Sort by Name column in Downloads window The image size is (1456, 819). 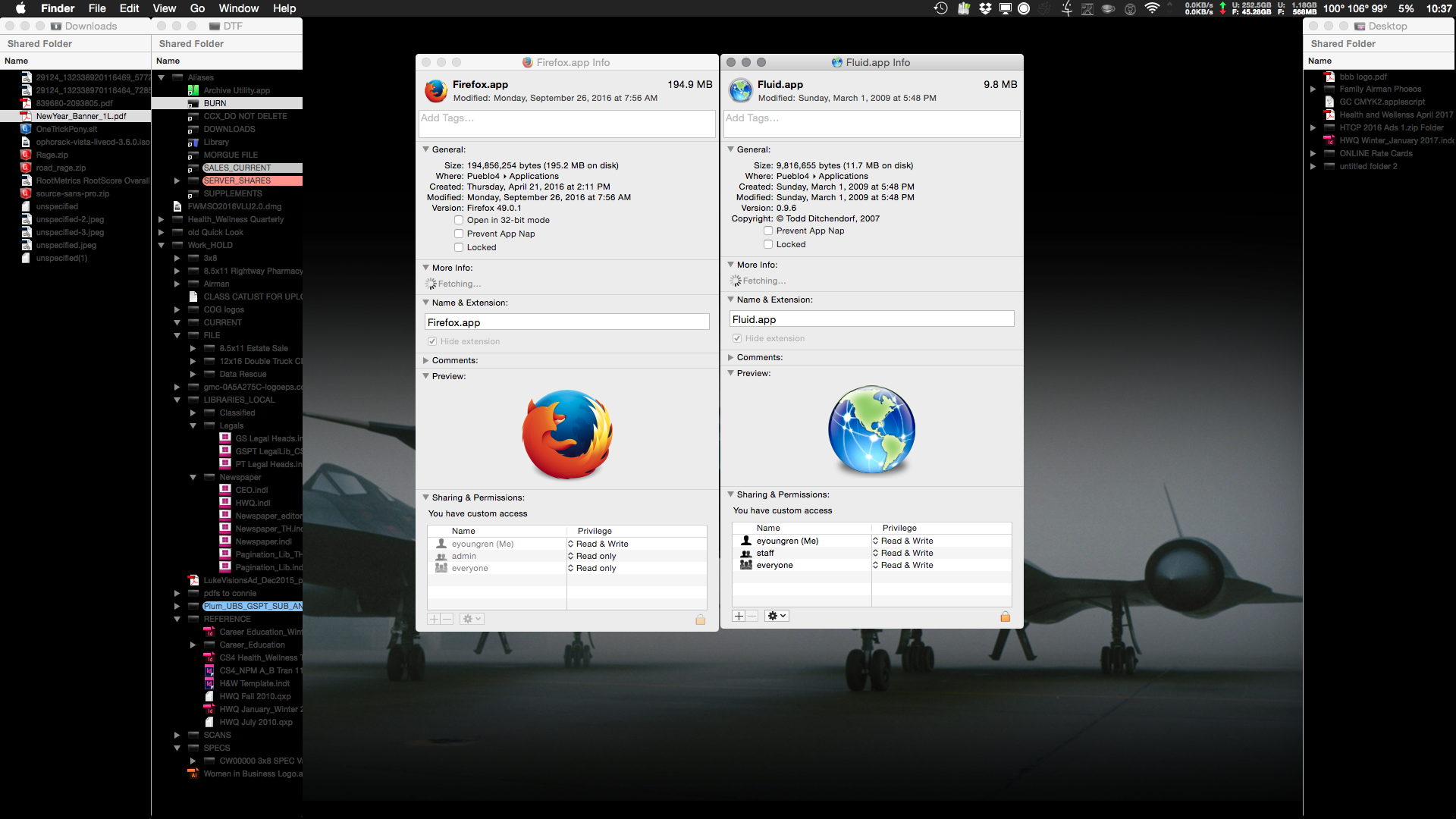[76, 61]
